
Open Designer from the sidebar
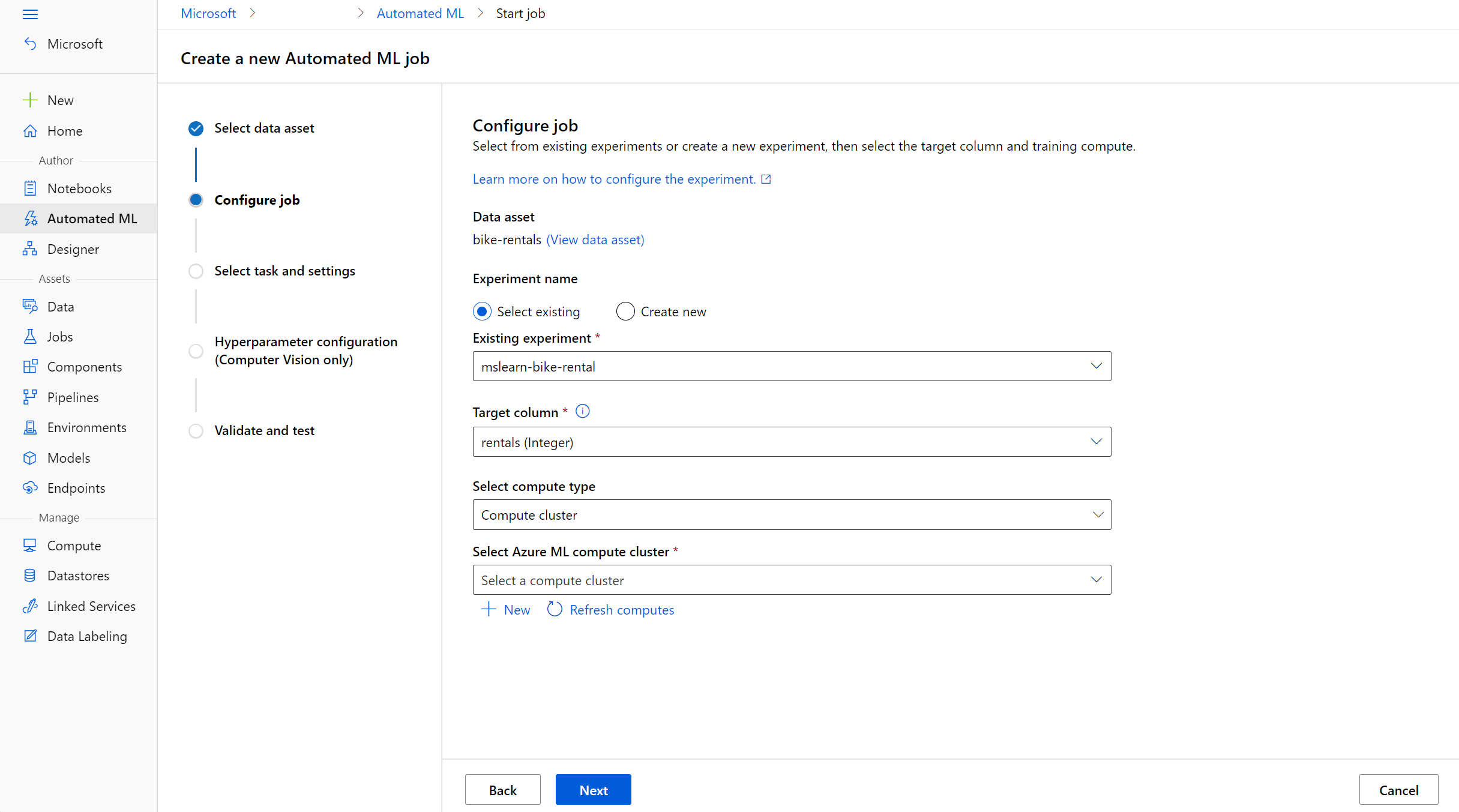(x=73, y=249)
